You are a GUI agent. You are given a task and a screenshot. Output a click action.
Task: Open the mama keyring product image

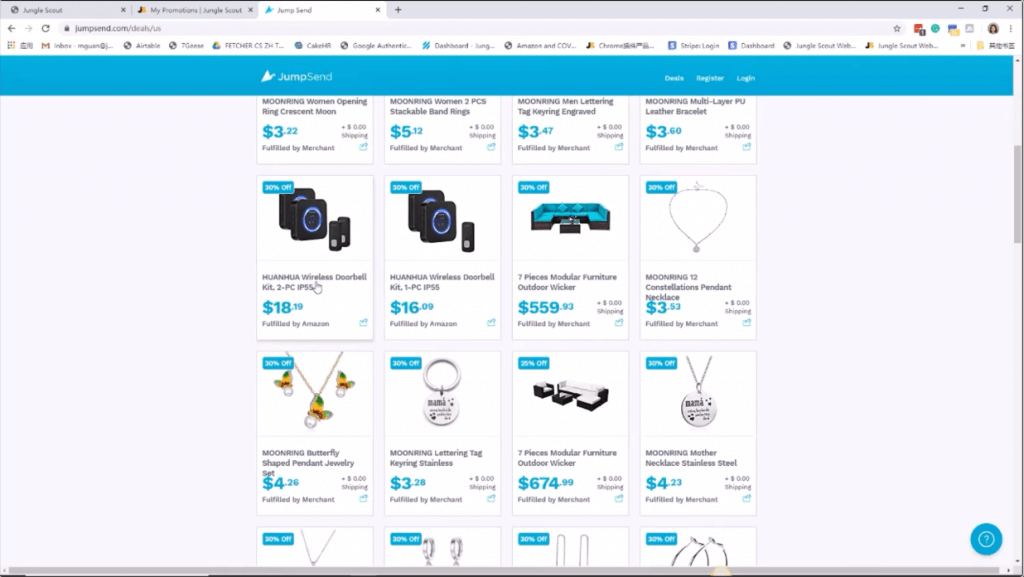[442, 393]
